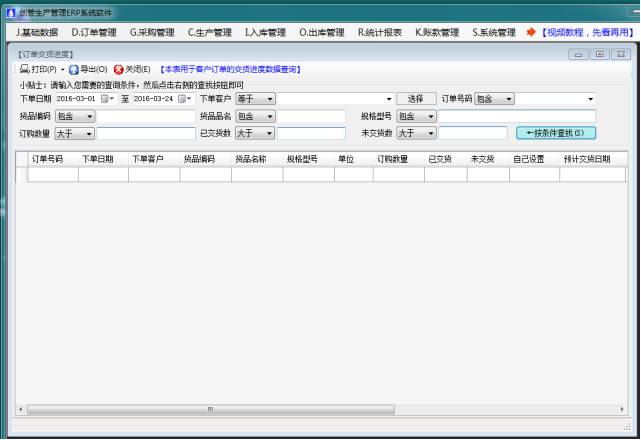
Task: Open the D.订单管理 menu
Action: coord(94,32)
